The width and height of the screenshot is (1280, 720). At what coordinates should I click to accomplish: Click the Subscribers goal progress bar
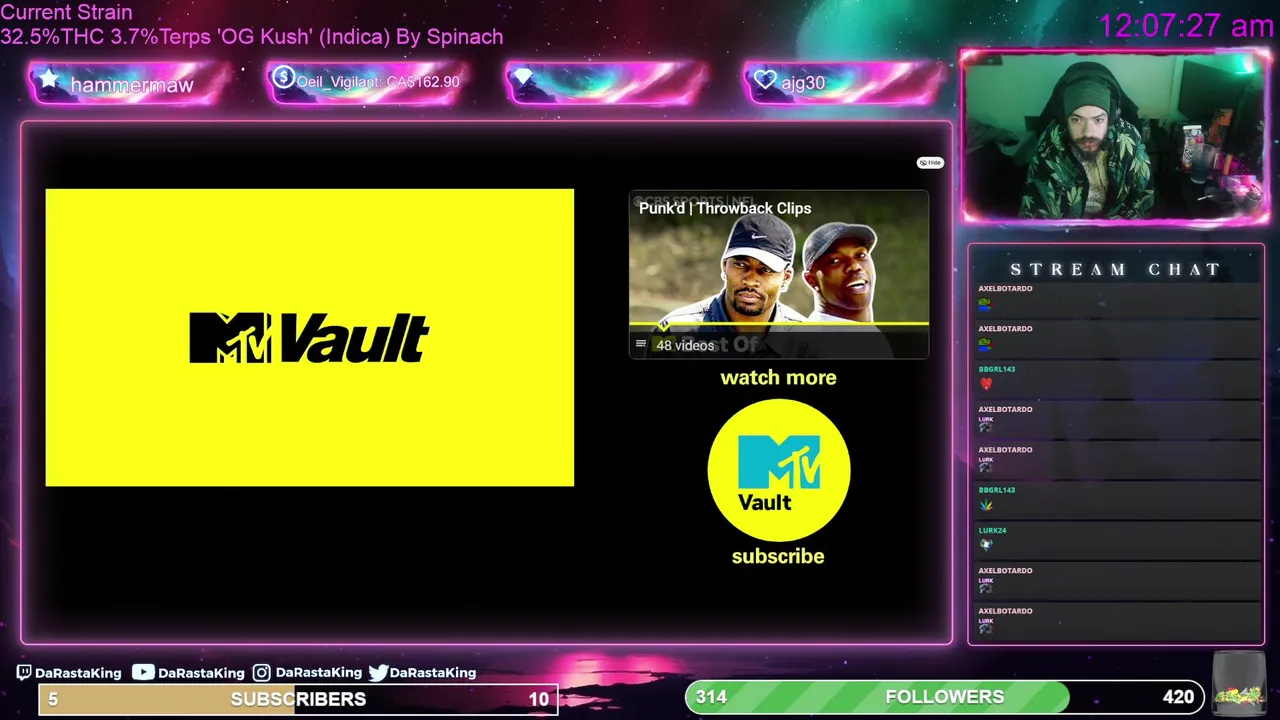[298, 699]
